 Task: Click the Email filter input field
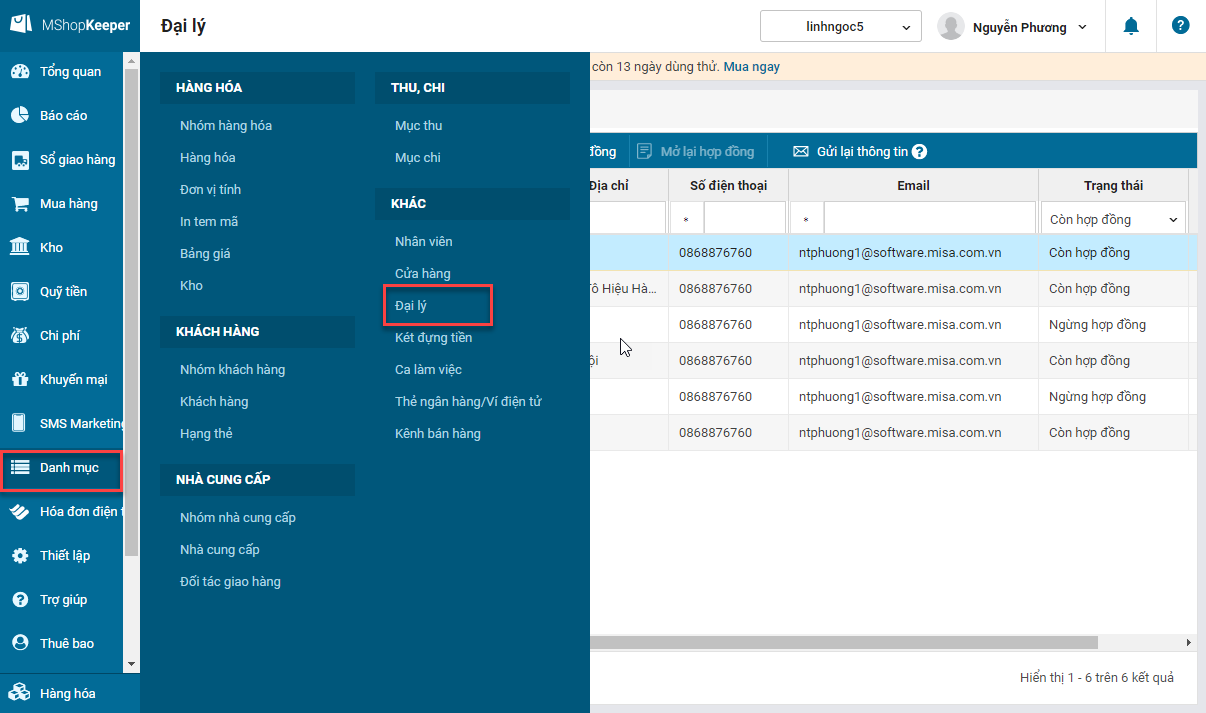929,218
